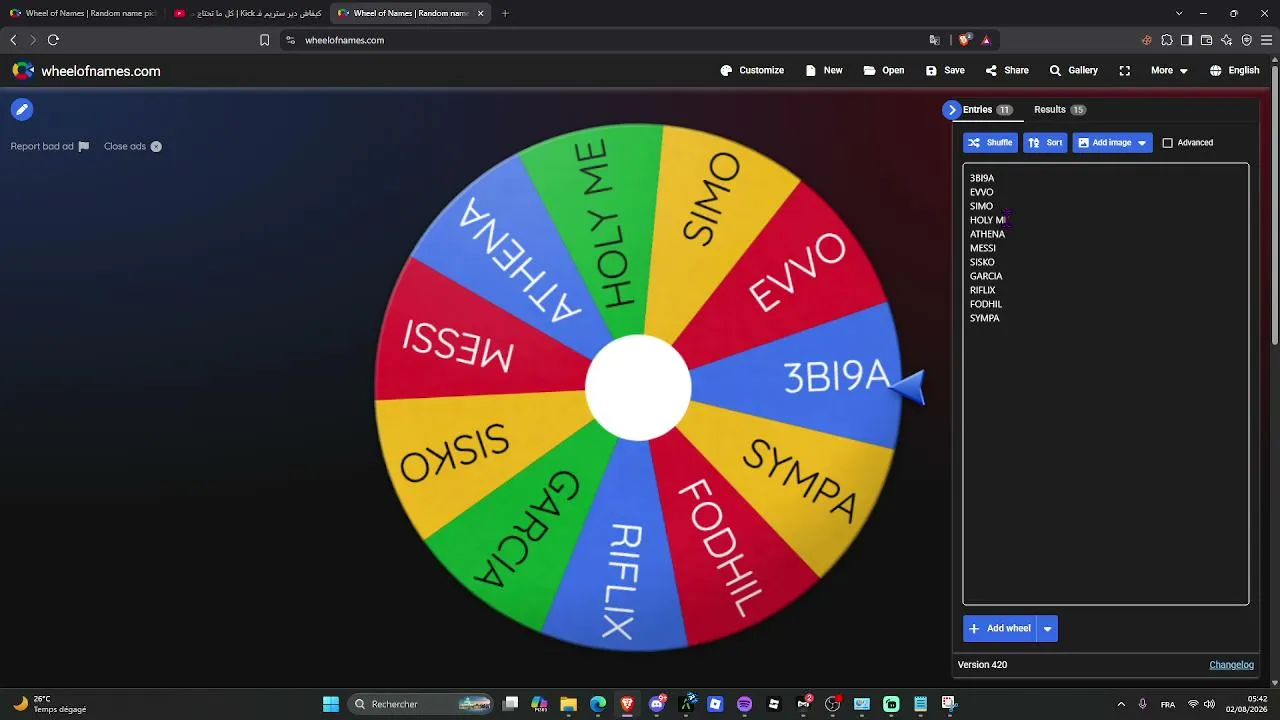1280x720 pixels.
Task: Click the wheel's white center to spin
Action: click(638, 388)
